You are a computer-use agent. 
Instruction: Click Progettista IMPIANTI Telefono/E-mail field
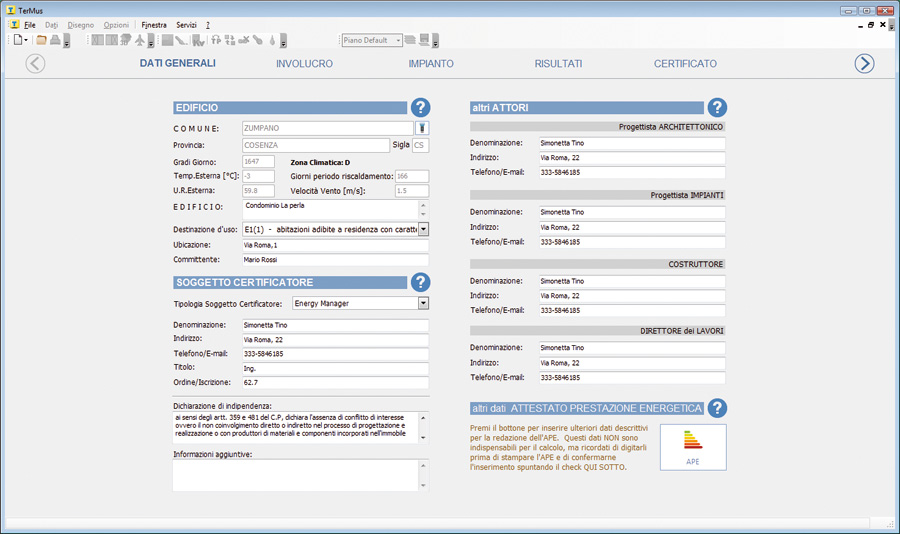coord(632,242)
